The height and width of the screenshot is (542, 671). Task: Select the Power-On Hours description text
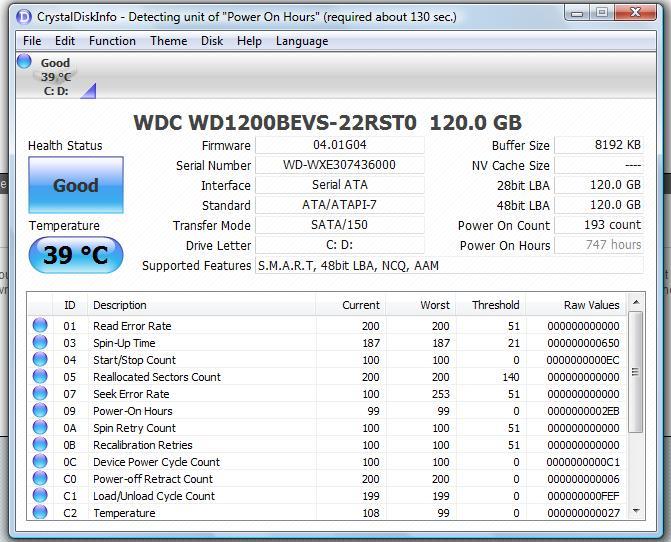point(133,411)
